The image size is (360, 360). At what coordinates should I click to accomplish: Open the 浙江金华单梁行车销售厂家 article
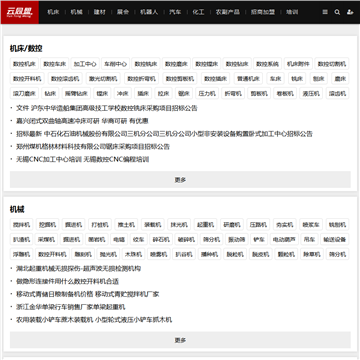pos(71,307)
